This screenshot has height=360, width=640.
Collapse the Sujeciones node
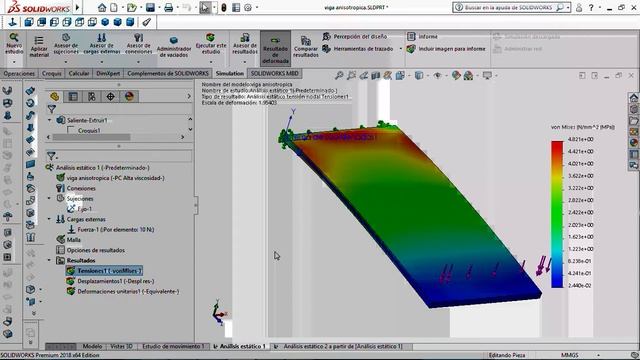(x=49, y=198)
